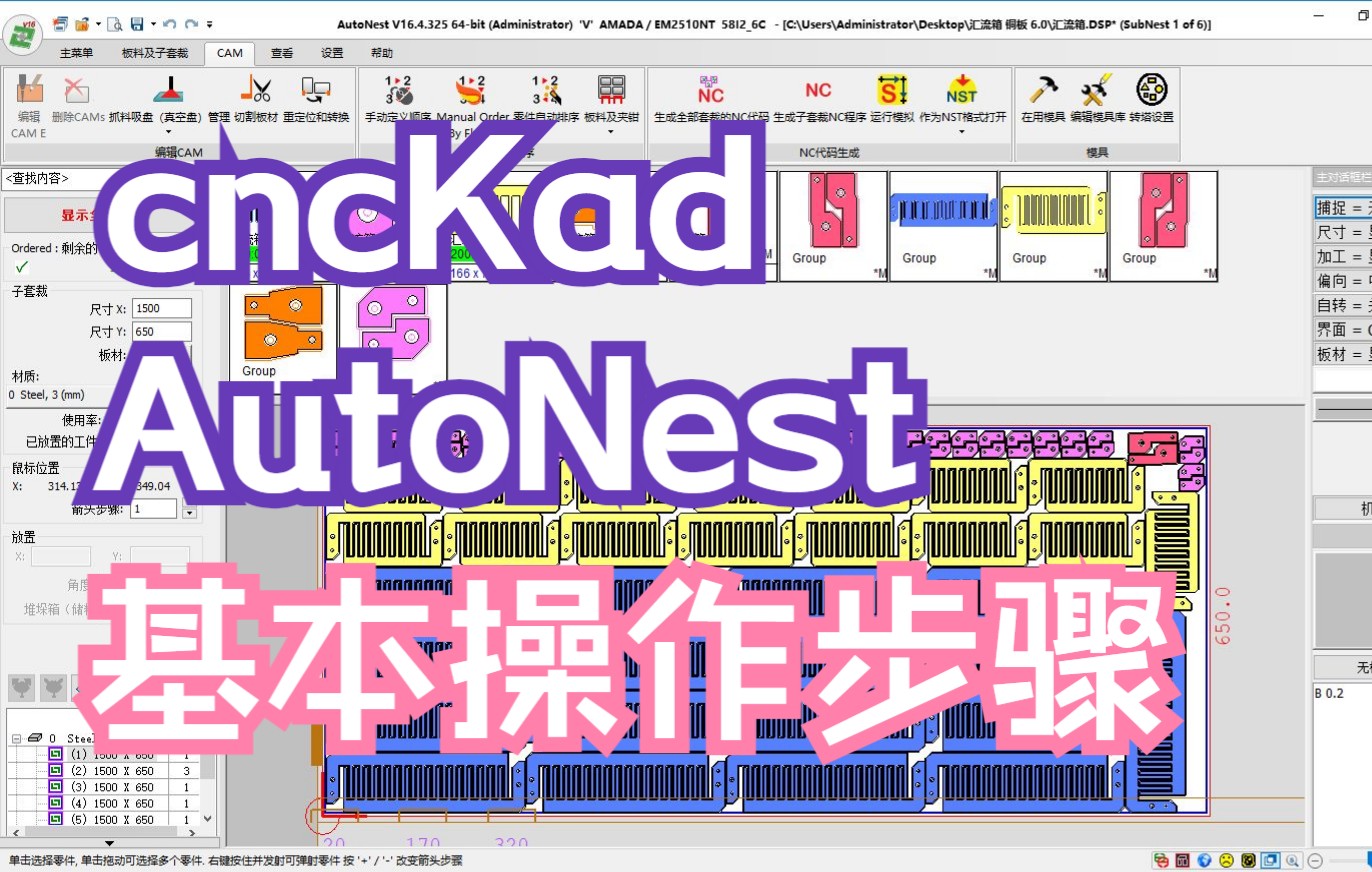1372x872 pixels.
Task: Click the stacked windows icon in quick access toolbar
Action: click(60, 22)
